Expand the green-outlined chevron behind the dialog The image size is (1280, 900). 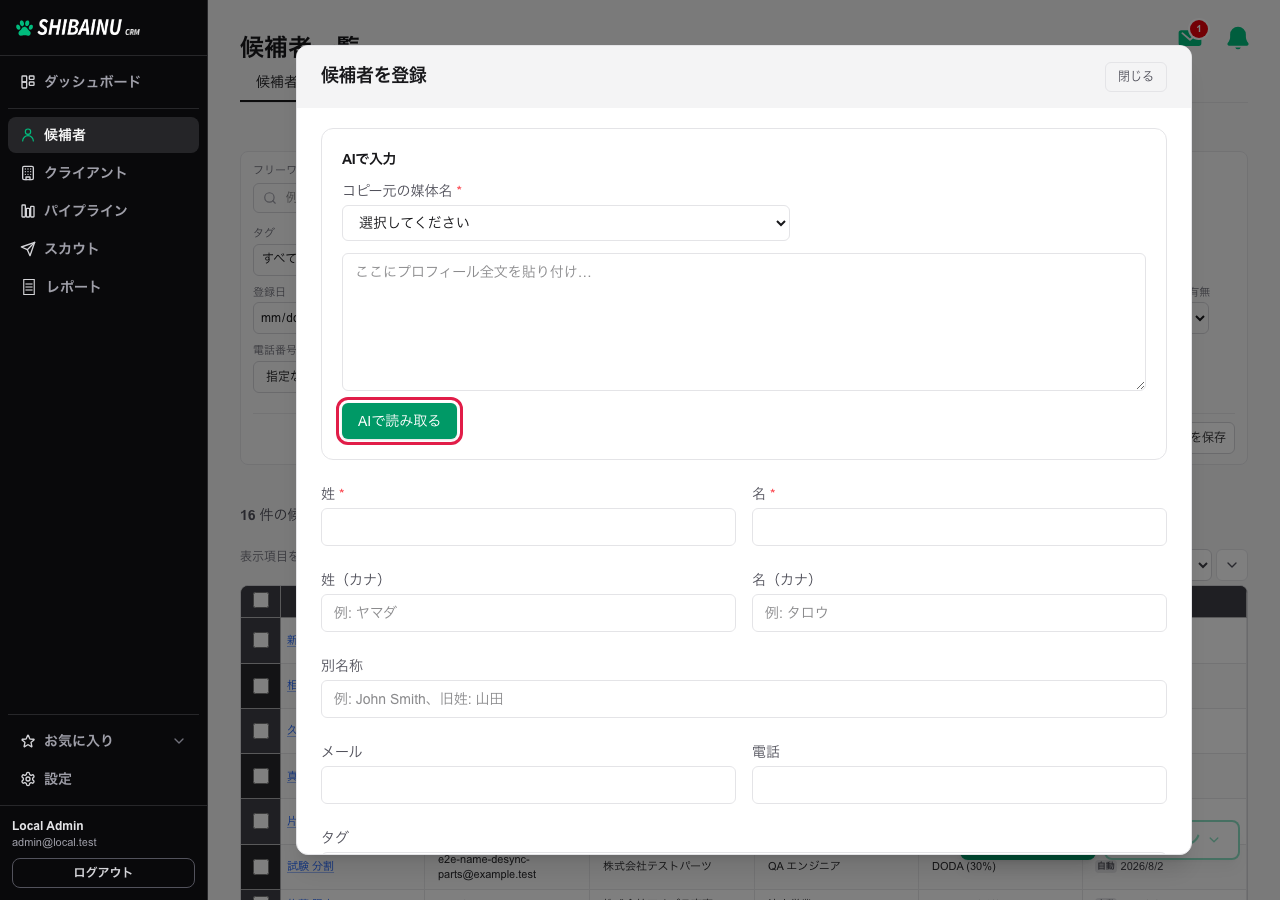[1213, 840]
